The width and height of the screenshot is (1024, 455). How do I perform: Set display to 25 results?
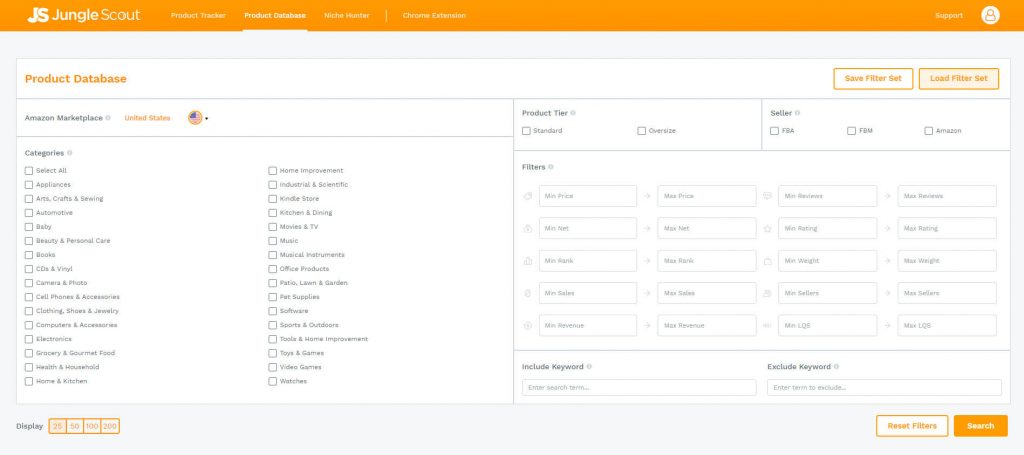click(57, 426)
